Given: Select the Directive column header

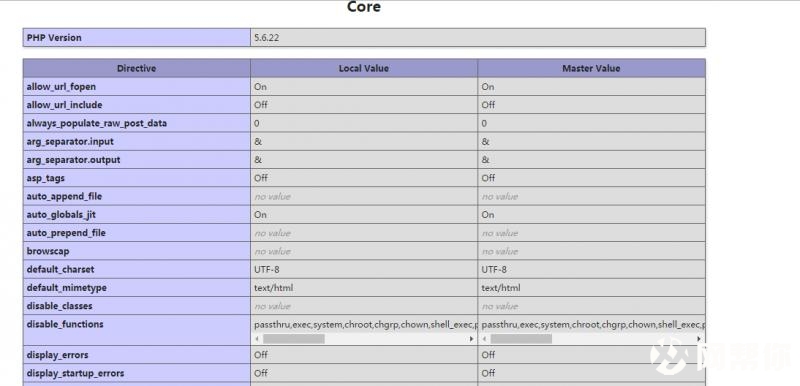Looking at the screenshot, I should [137, 68].
